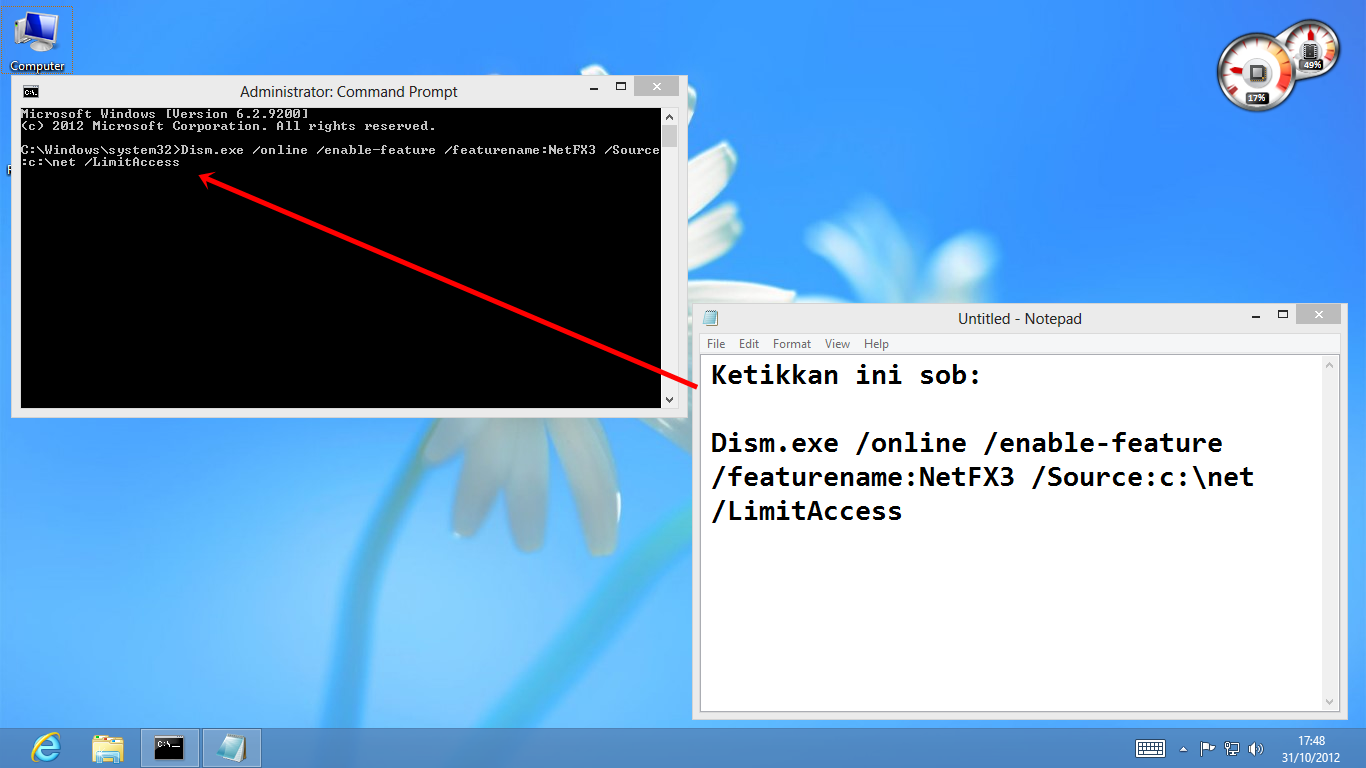Open the on-screen touch keyboard icon

coord(1150,749)
